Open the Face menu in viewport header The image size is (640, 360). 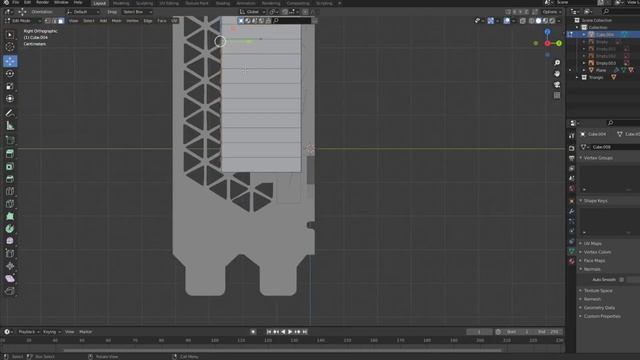coord(162,21)
